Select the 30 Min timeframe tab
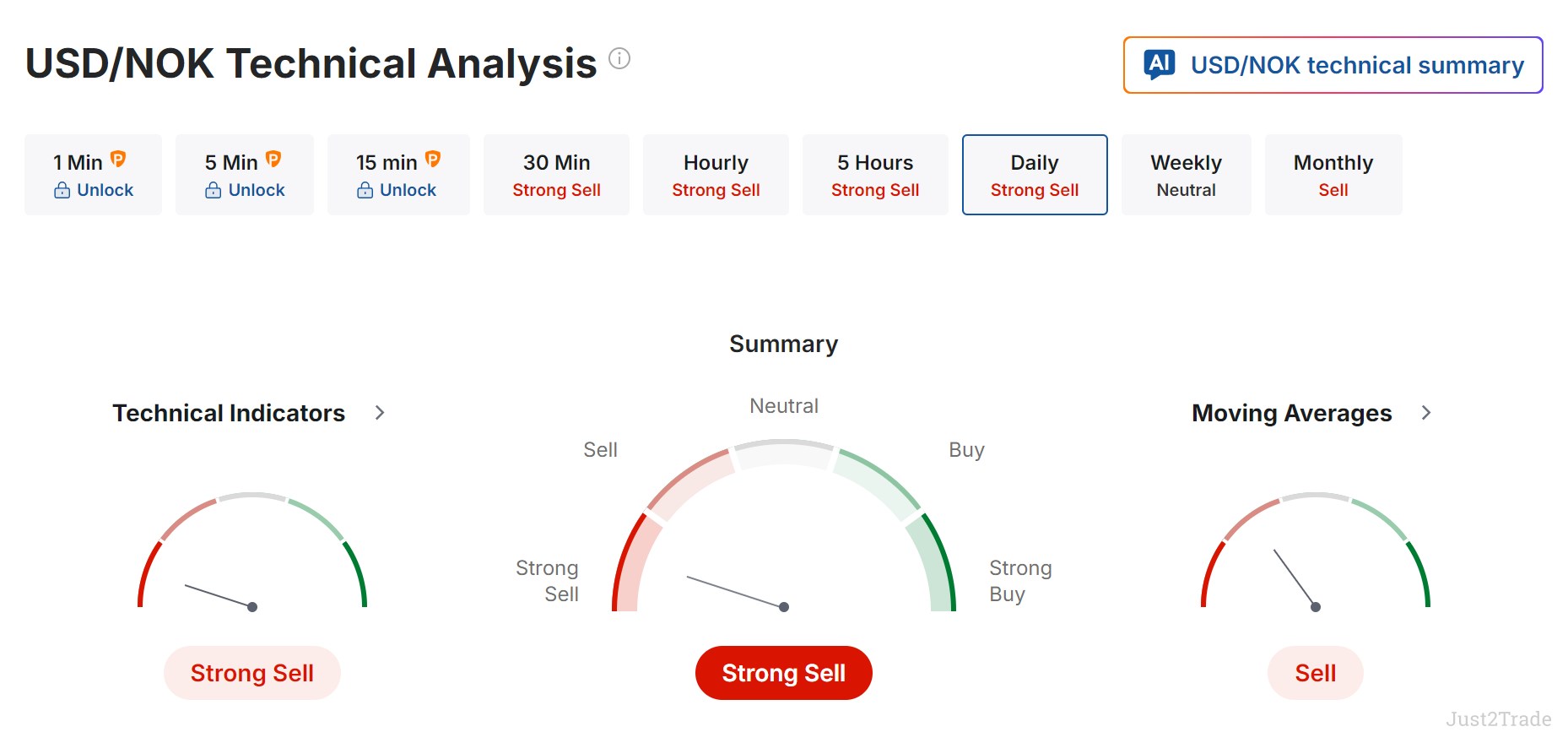The height and width of the screenshot is (743, 1568). coord(556,175)
